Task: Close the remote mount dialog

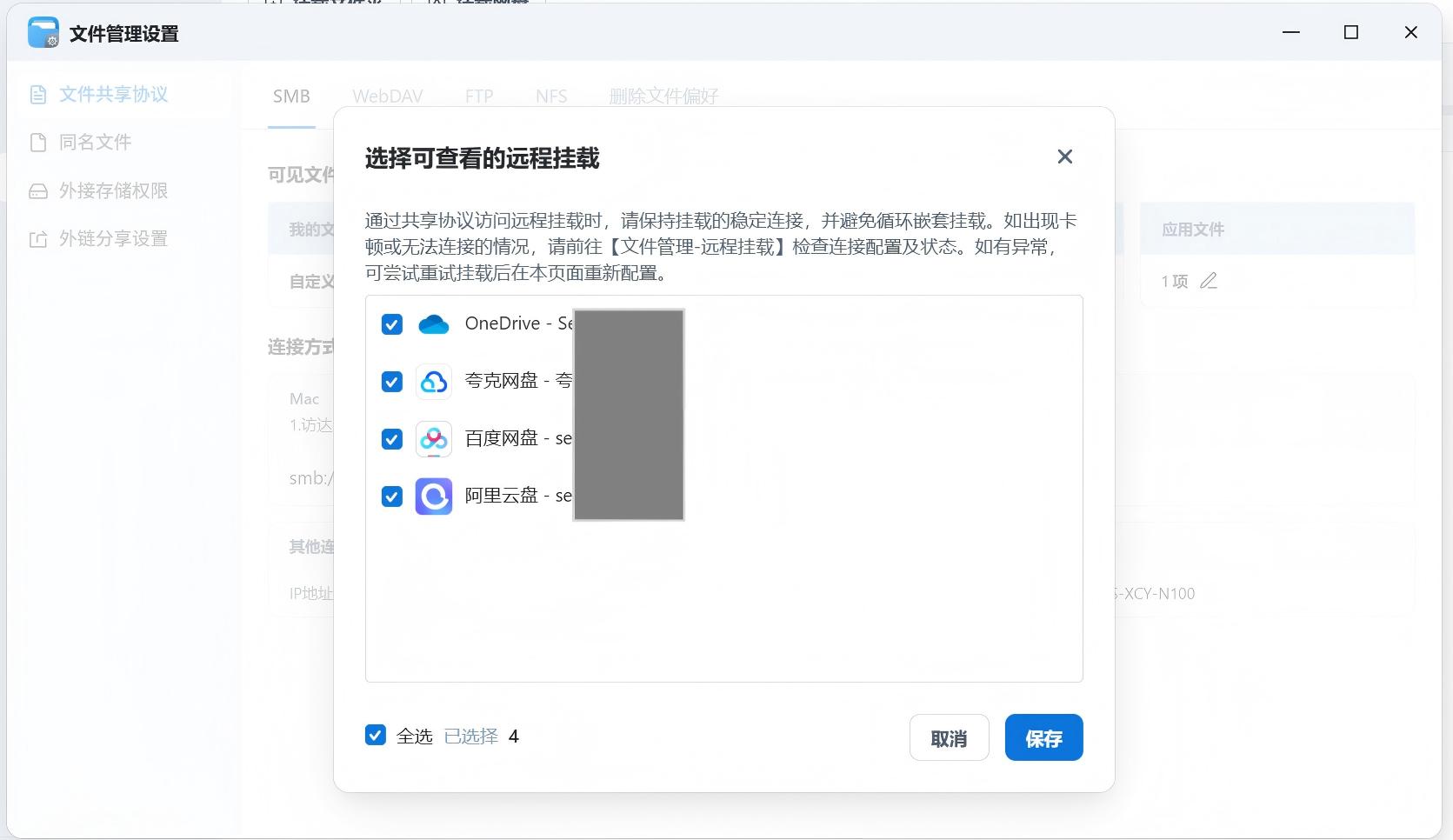Action: 1065,157
